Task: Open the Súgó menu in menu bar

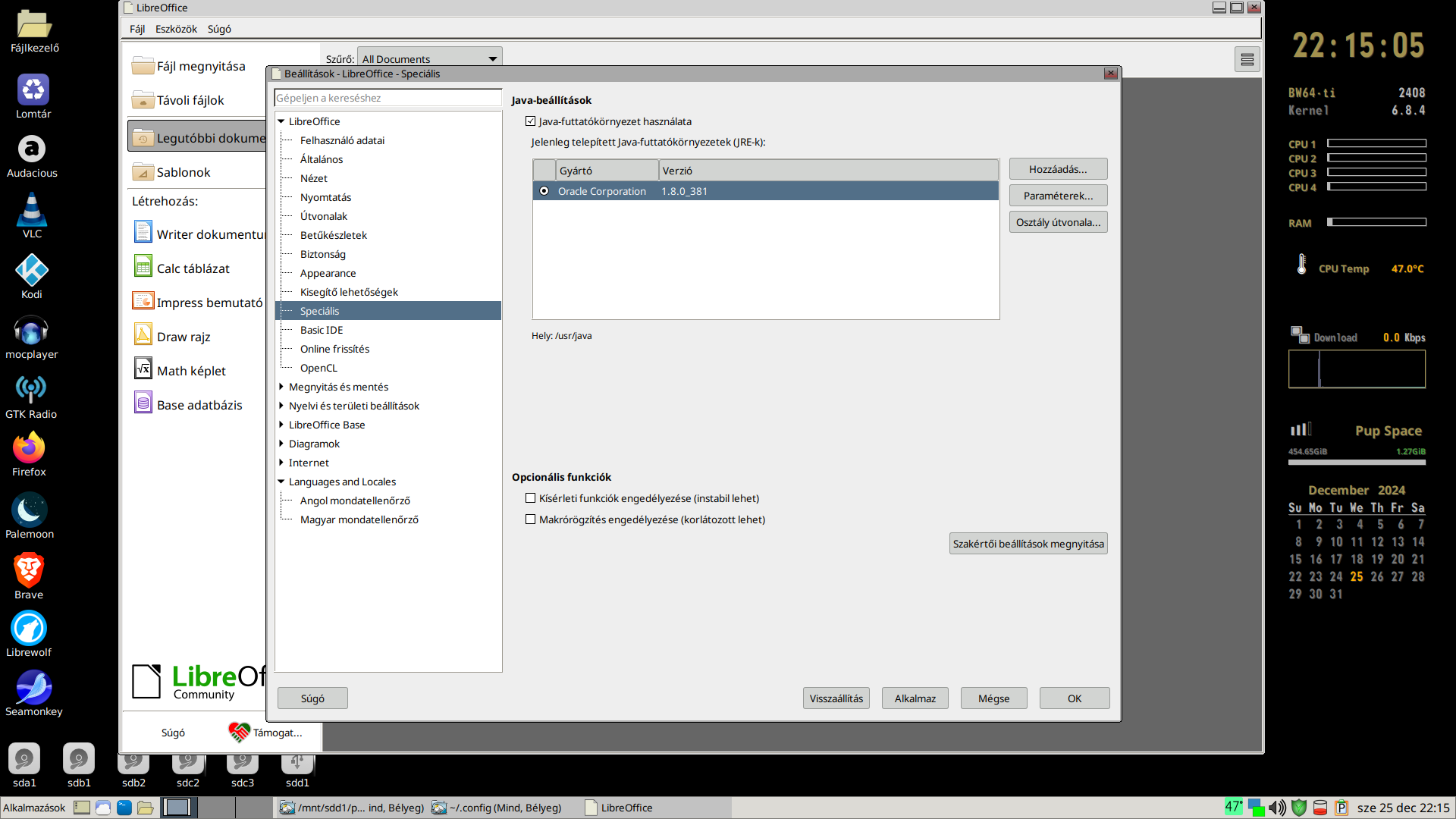Action: point(219,29)
